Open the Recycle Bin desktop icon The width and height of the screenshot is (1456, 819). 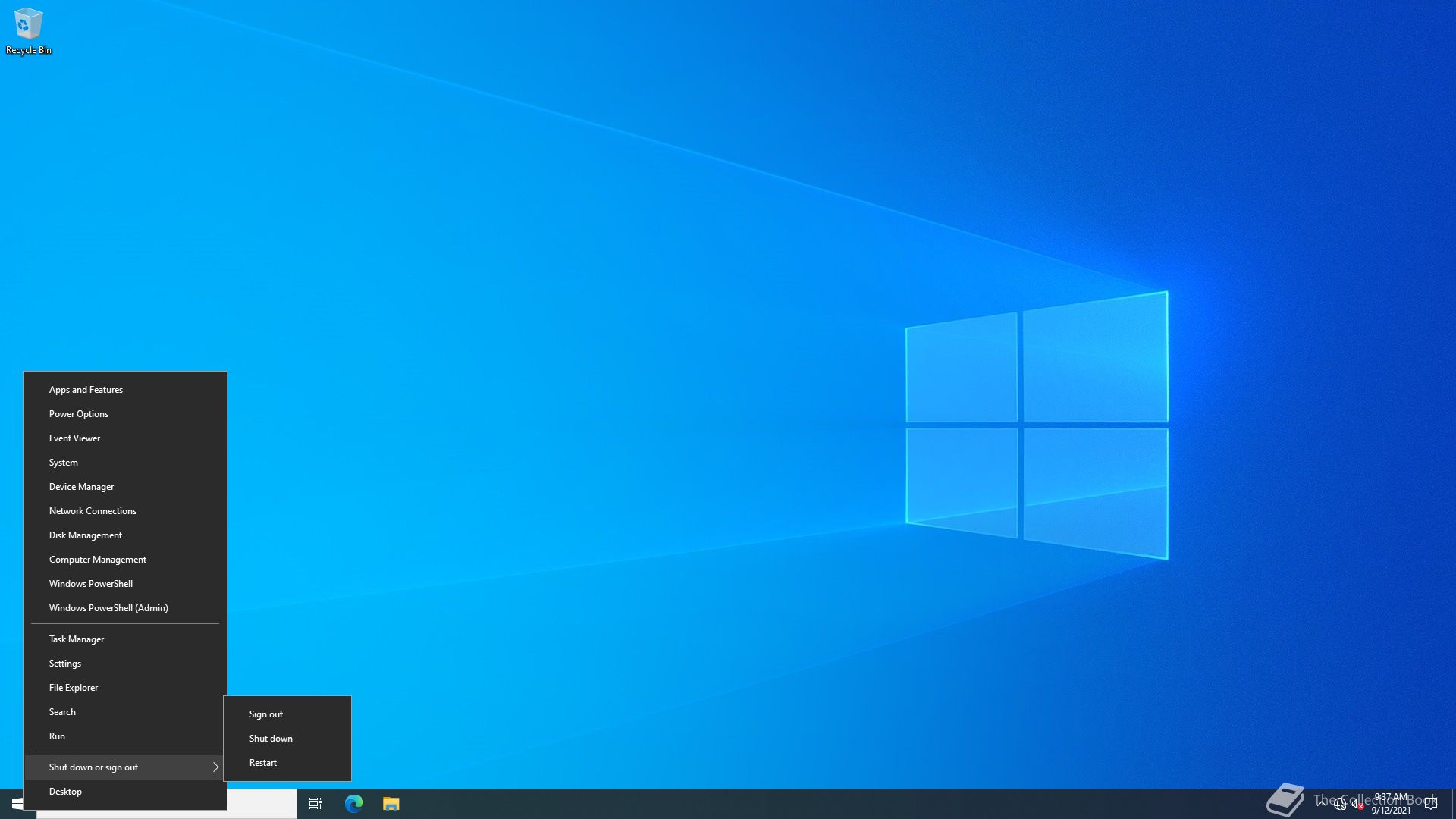click(x=29, y=31)
